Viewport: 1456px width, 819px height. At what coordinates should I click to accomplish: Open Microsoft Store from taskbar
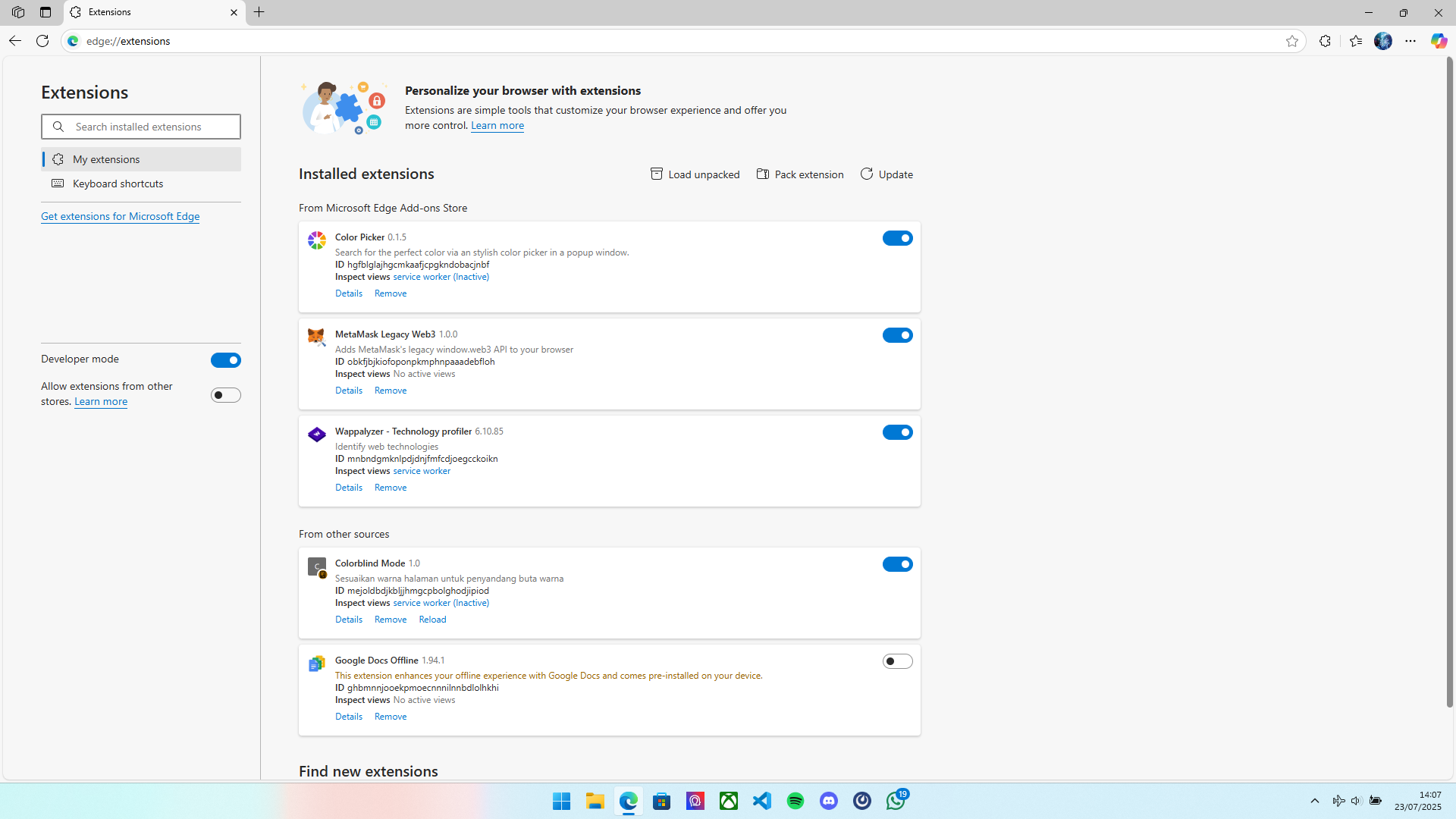click(662, 801)
